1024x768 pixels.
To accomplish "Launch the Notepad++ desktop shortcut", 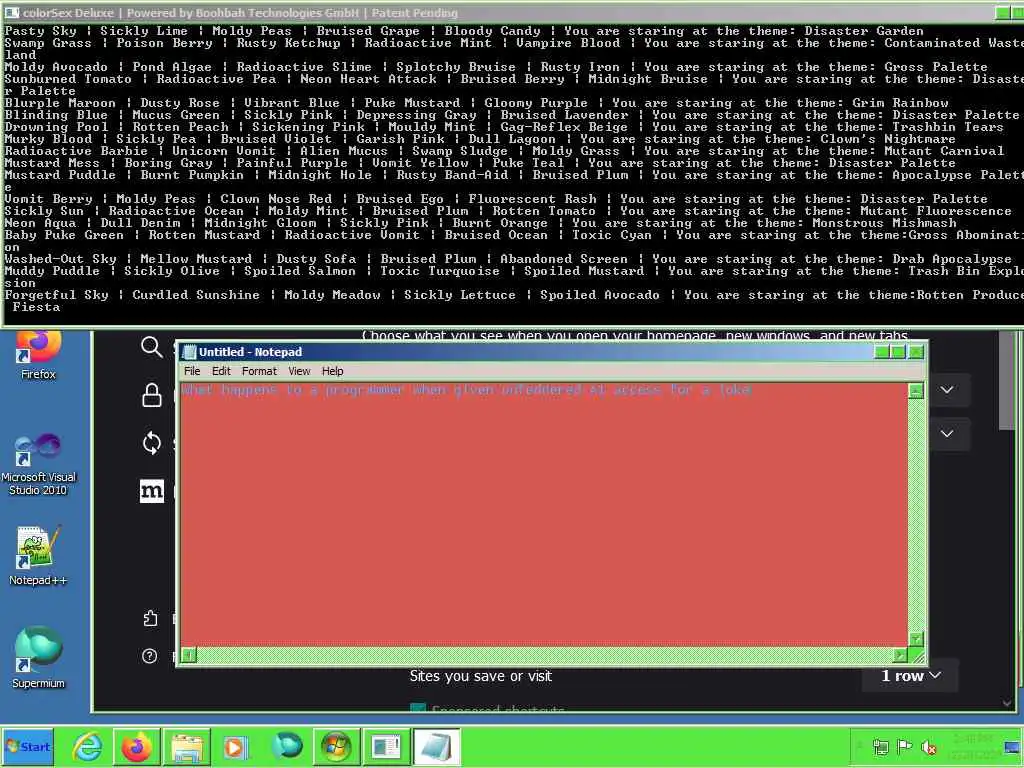I will (x=38, y=555).
